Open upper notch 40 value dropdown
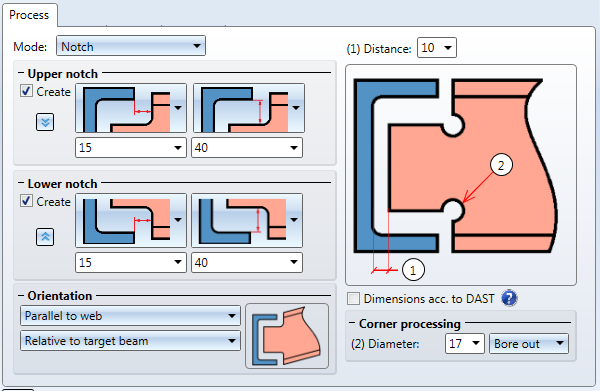Viewport: 600px width, 391px height. [247, 148]
